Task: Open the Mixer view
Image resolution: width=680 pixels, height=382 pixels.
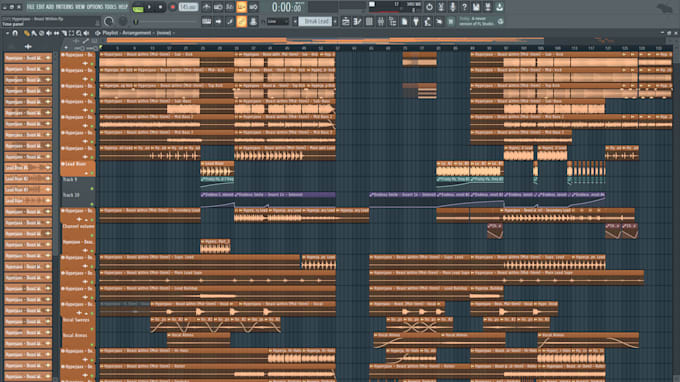Action: click(x=381, y=21)
